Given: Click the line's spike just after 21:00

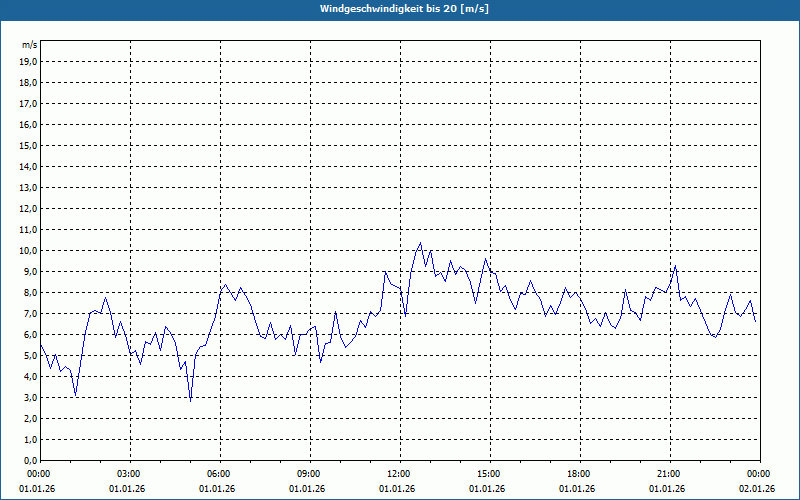Looking at the screenshot, I should pos(676,266).
